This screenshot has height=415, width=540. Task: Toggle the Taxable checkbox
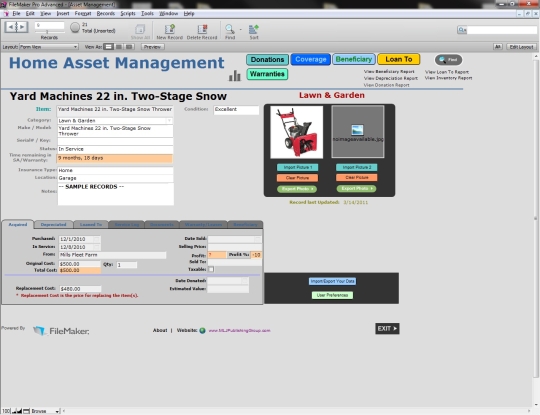211,269
